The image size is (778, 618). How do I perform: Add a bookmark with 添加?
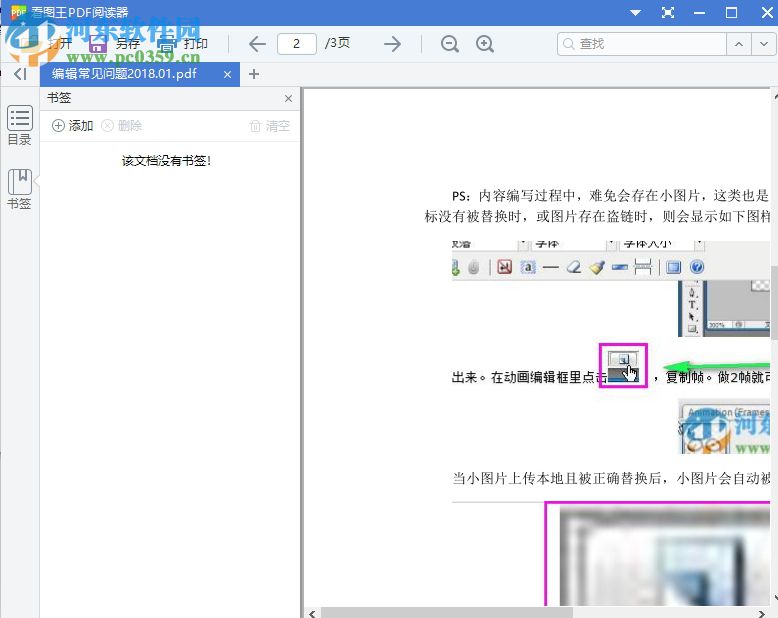73,126
